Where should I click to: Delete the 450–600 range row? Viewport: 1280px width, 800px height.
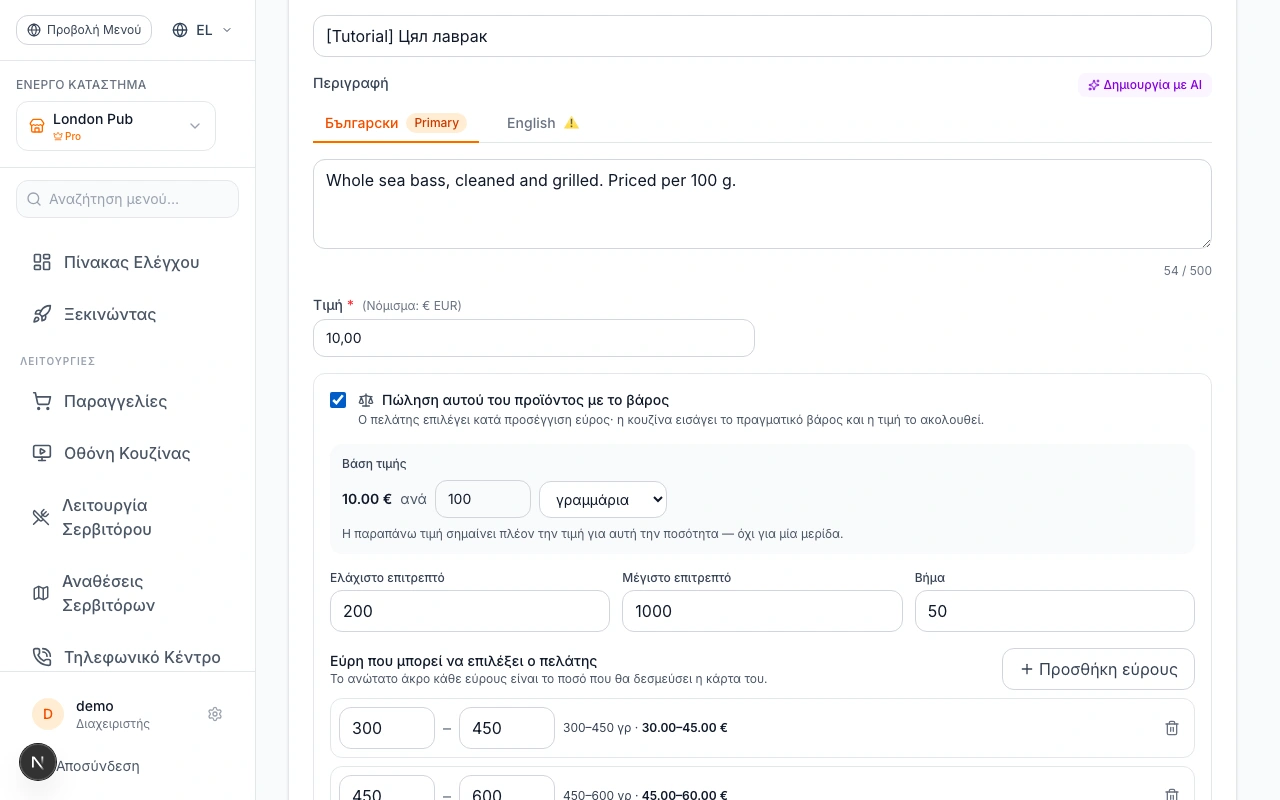click(x=1172, y=795)
